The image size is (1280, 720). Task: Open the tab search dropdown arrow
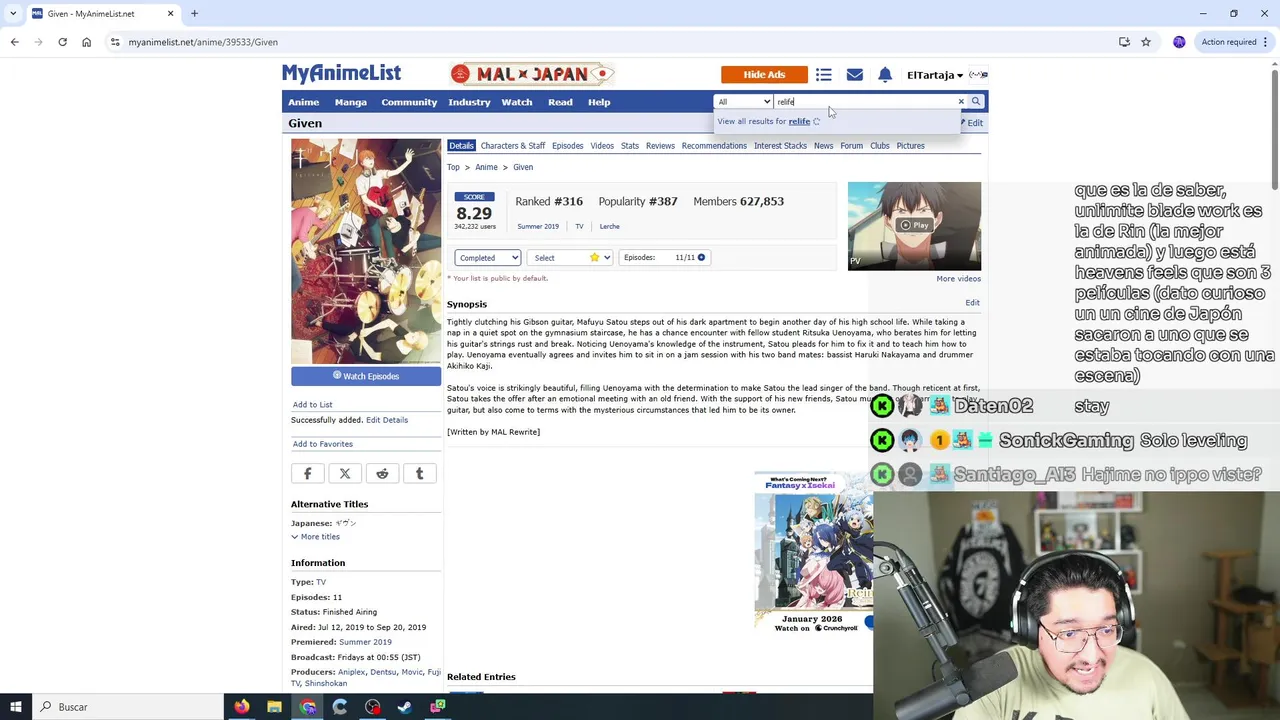tap(13, 14)
